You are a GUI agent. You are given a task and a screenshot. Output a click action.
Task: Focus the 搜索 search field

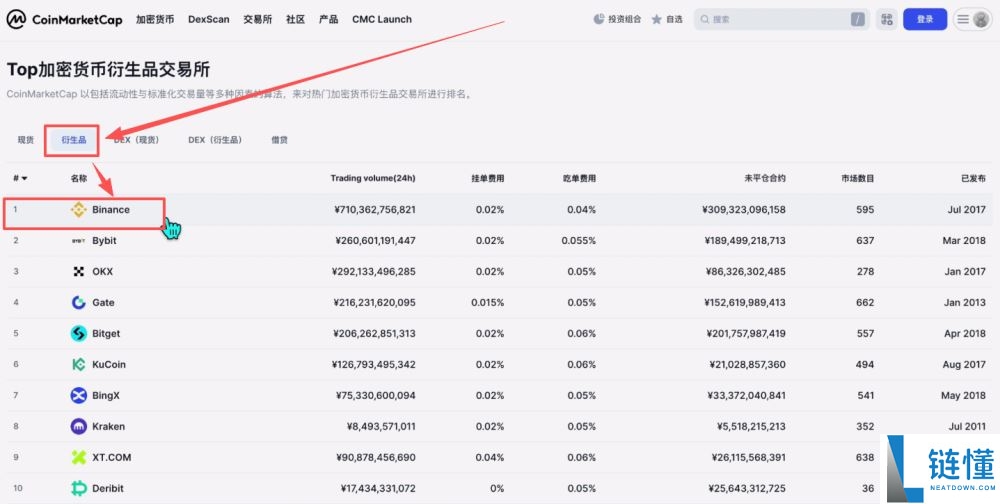[x=782, y=19]
